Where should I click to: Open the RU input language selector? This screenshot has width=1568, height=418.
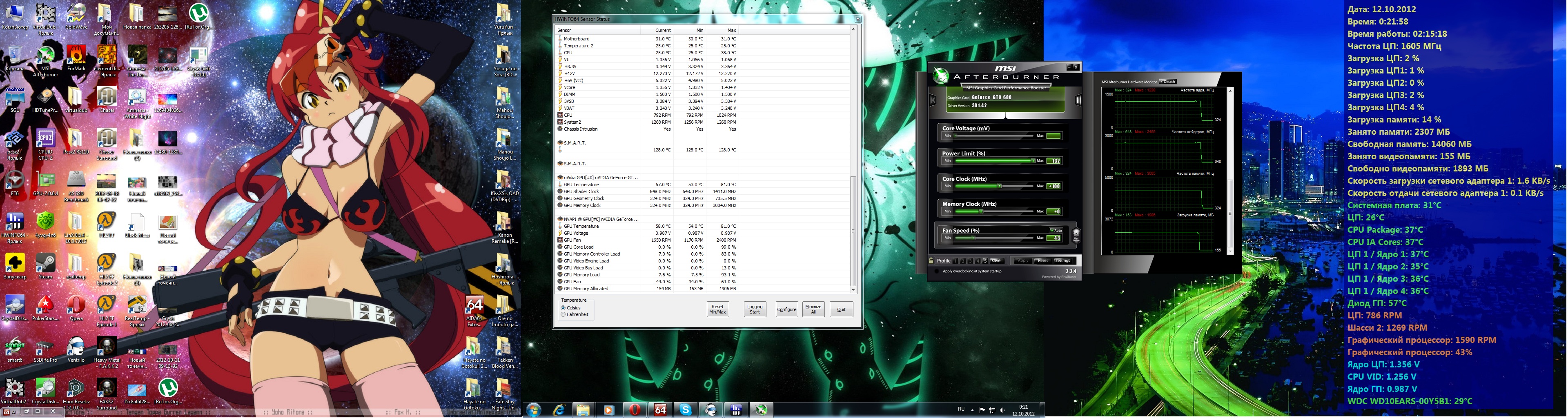pos(961,409)
